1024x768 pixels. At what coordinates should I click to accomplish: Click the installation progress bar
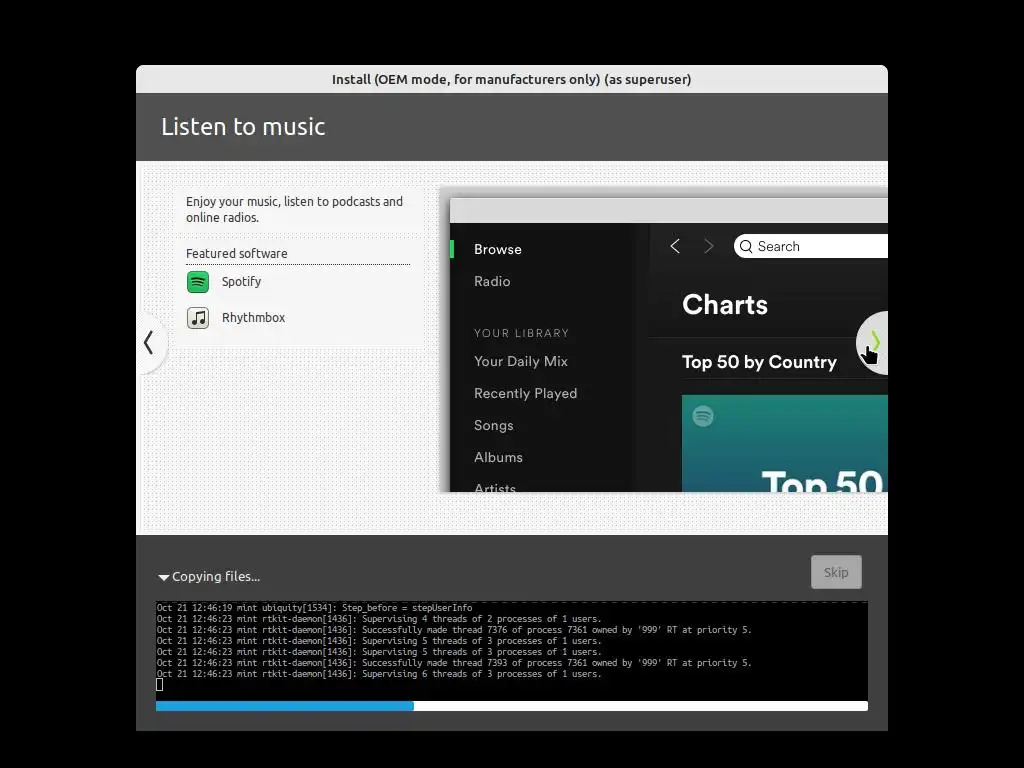point(512,706)
